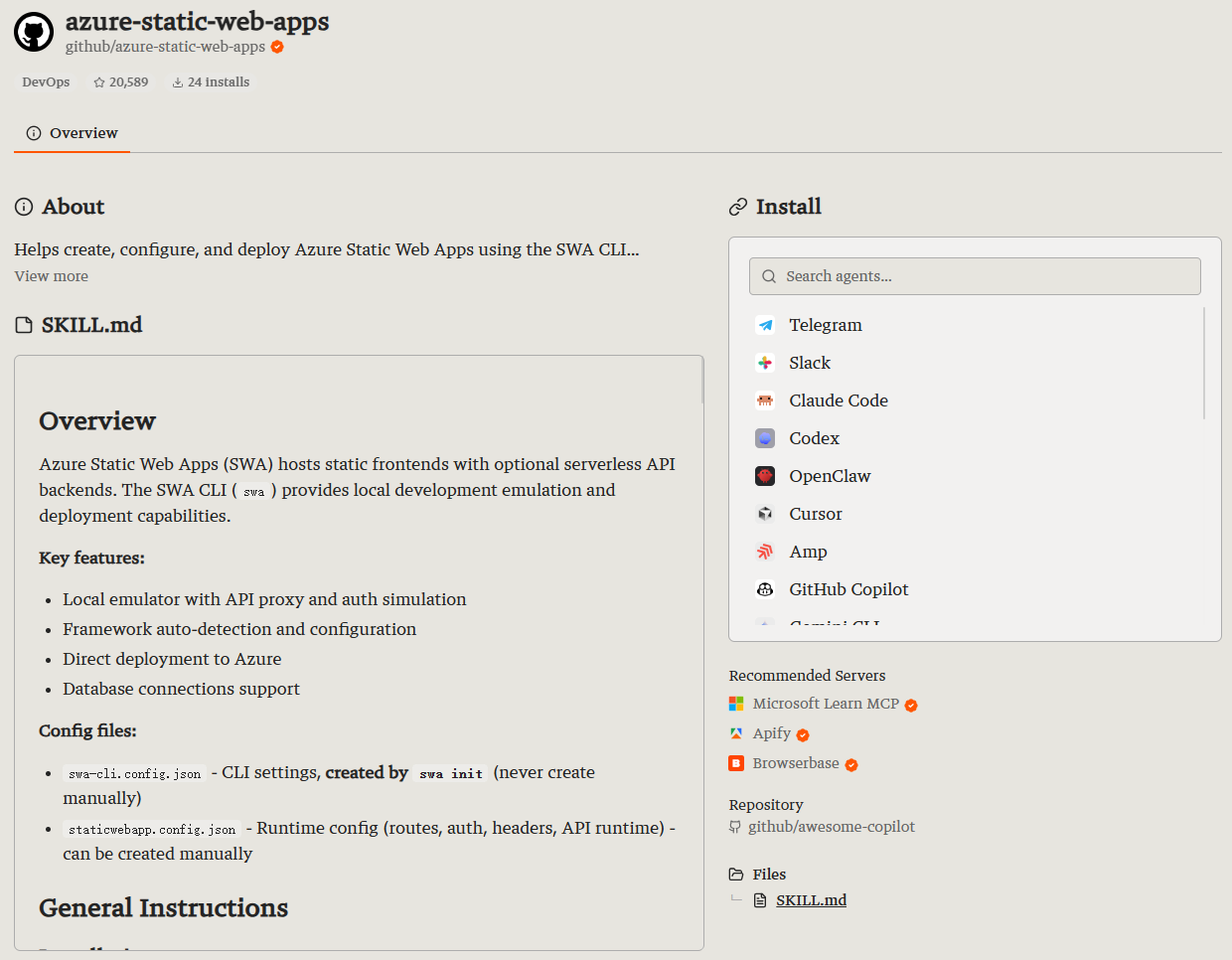The height and width of the screenshot is (960, 1232).
Task: Click the orange verified badge beside github/azure-static-web-apps
Action: [277, 47]
